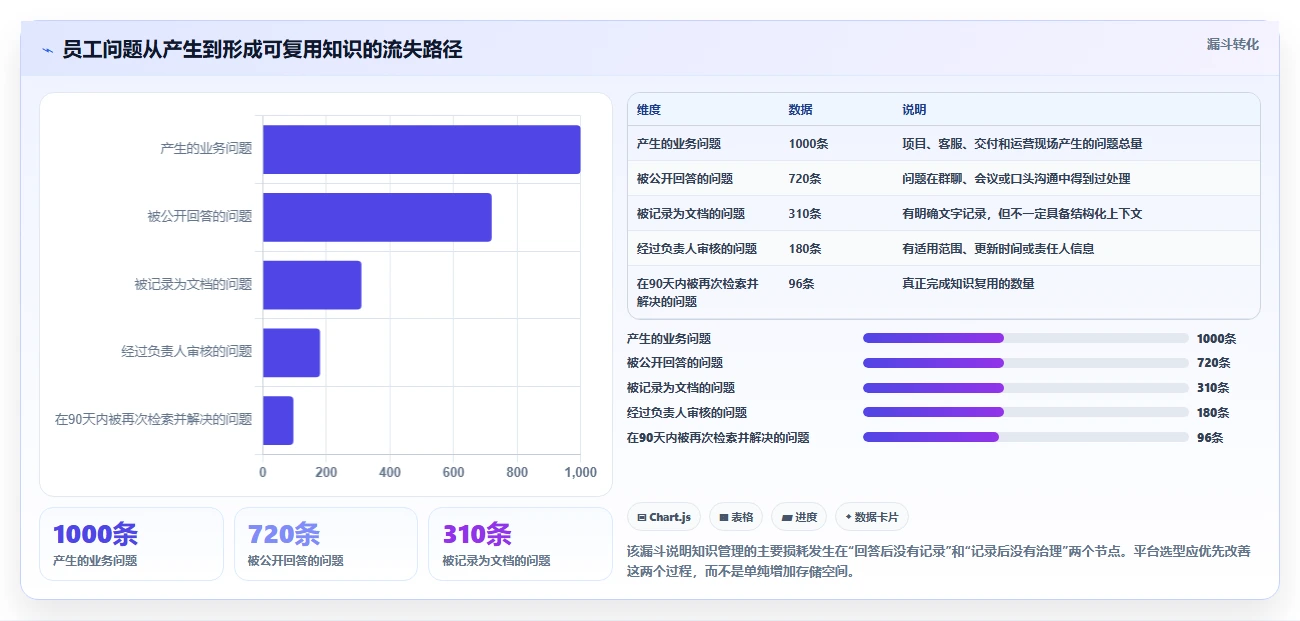The width and height of the screenshot is (1300, 621).
Task: Open the 1000条 产生的业务问题 data card
Action: tap(131, 544)
